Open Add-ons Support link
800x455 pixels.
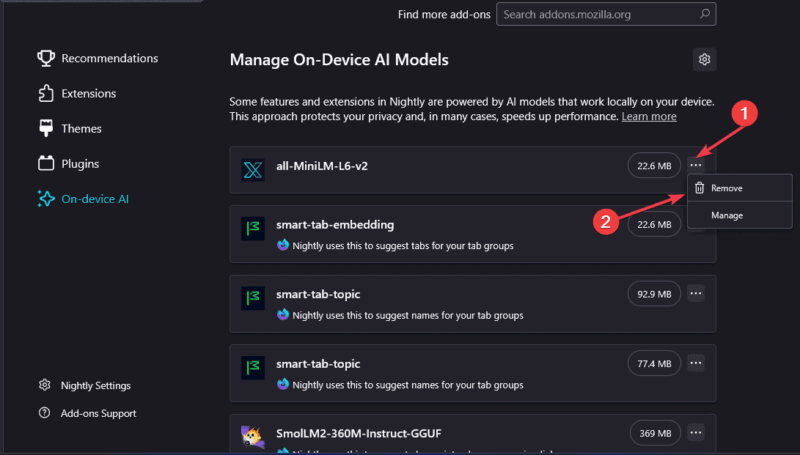pos(98,414)
